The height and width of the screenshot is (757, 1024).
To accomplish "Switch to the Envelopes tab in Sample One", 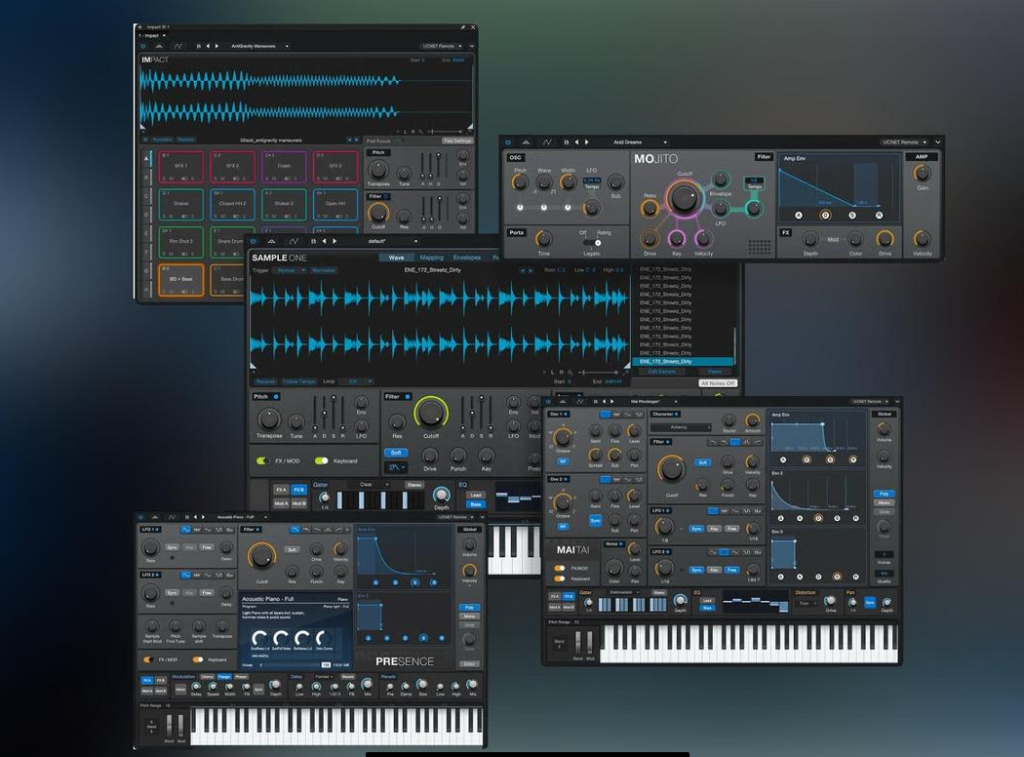I will click(x=468, y=258).
